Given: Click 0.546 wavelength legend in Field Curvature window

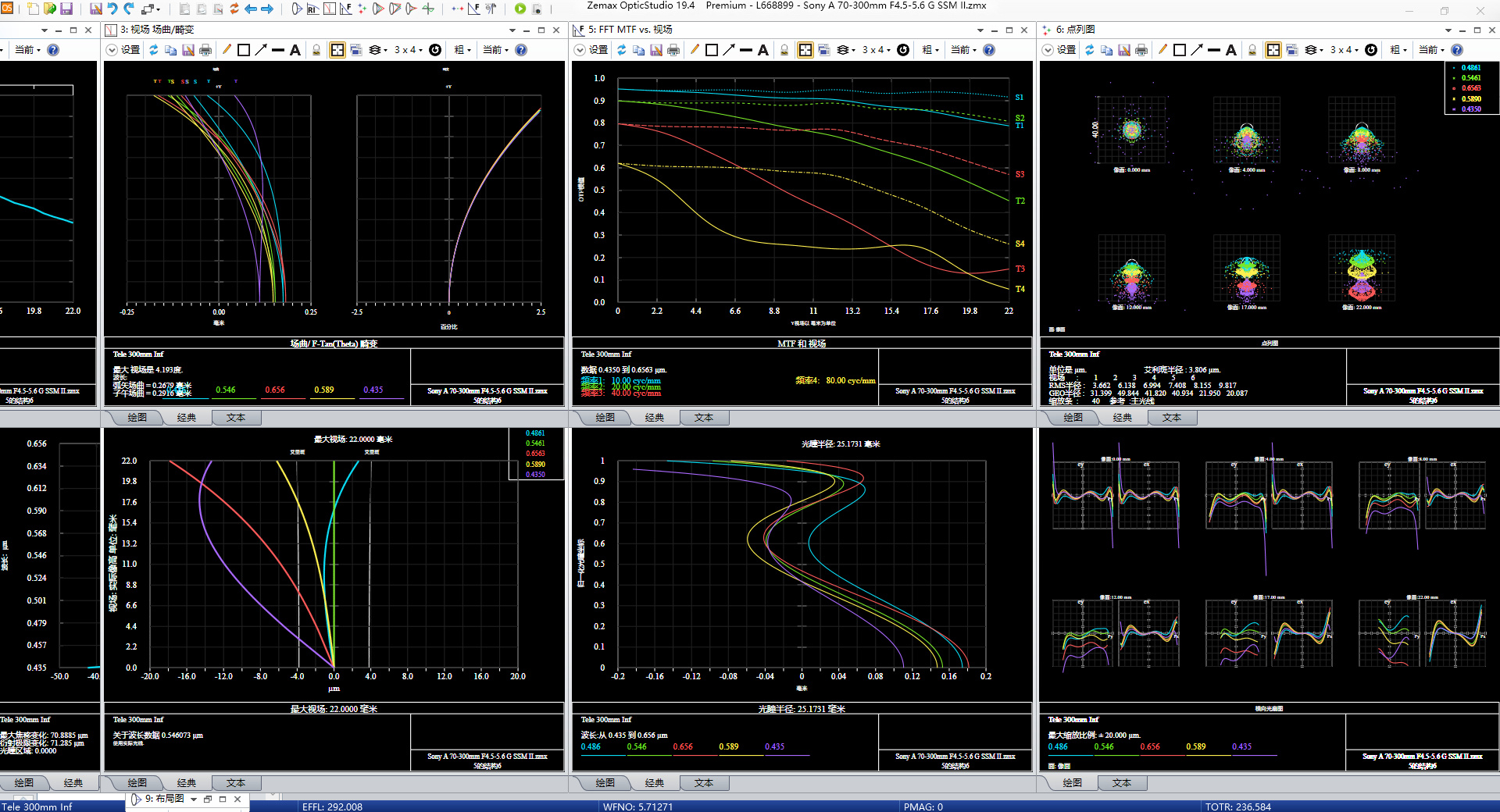Looking at the screenshot, I should (226, 390).
